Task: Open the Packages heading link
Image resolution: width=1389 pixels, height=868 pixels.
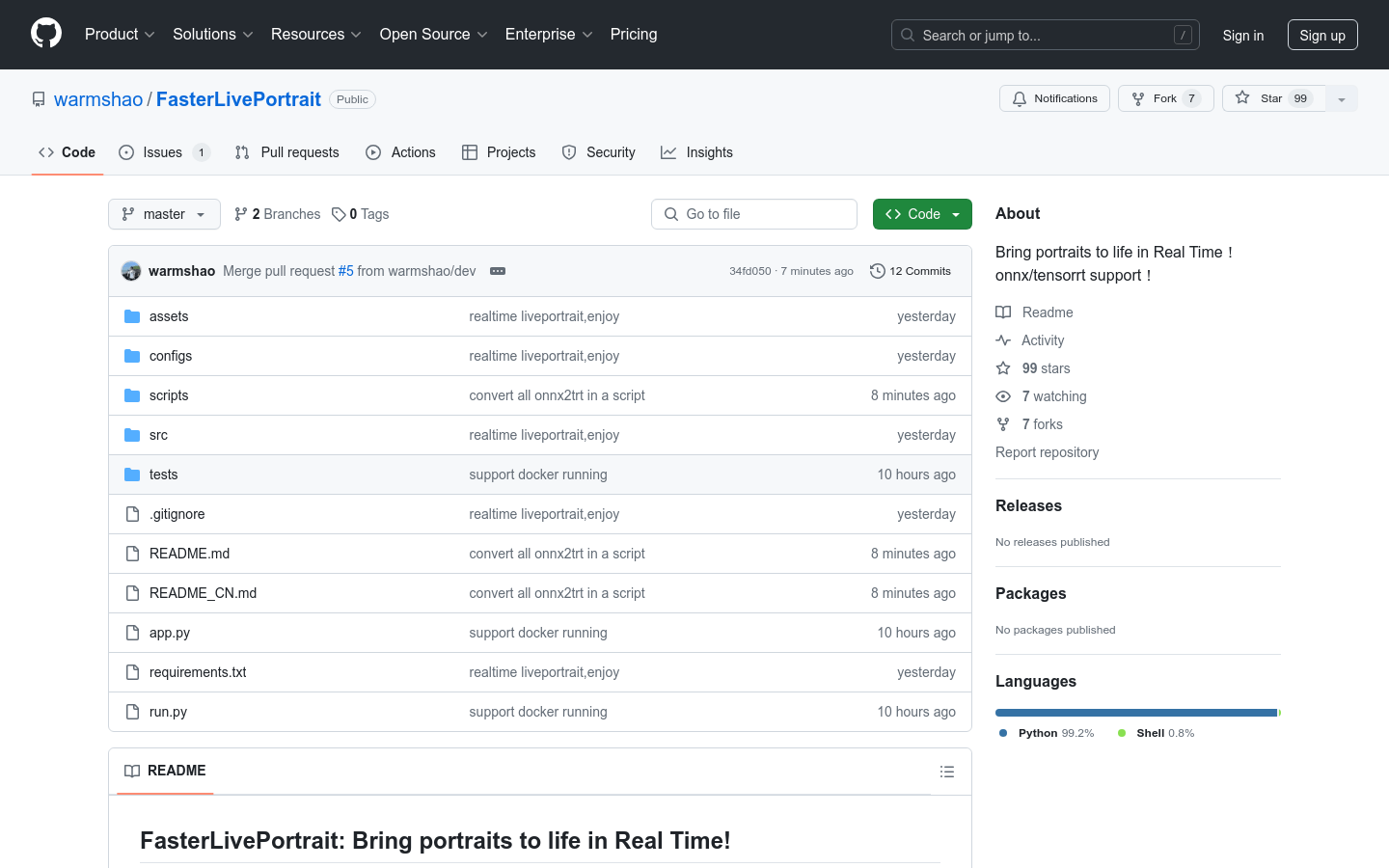Action: [x=1030, y=593]
